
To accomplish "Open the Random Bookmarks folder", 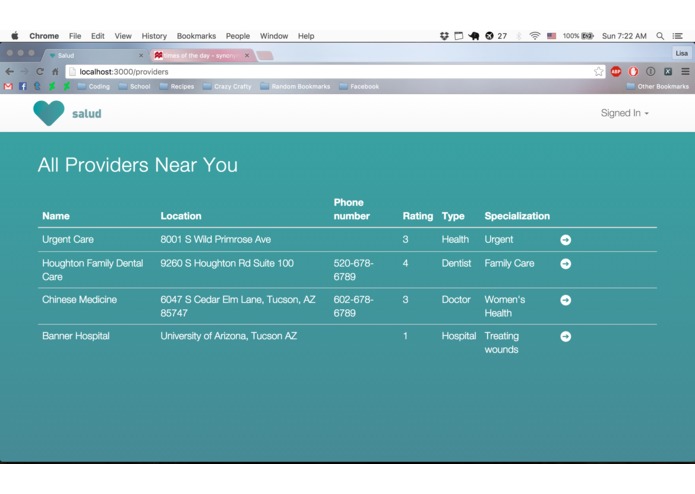I will (295, 86).
